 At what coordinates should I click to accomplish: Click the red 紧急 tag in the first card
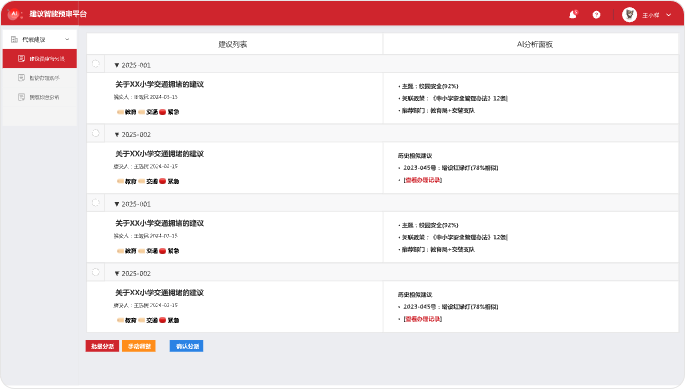click(x=170, y=112)
